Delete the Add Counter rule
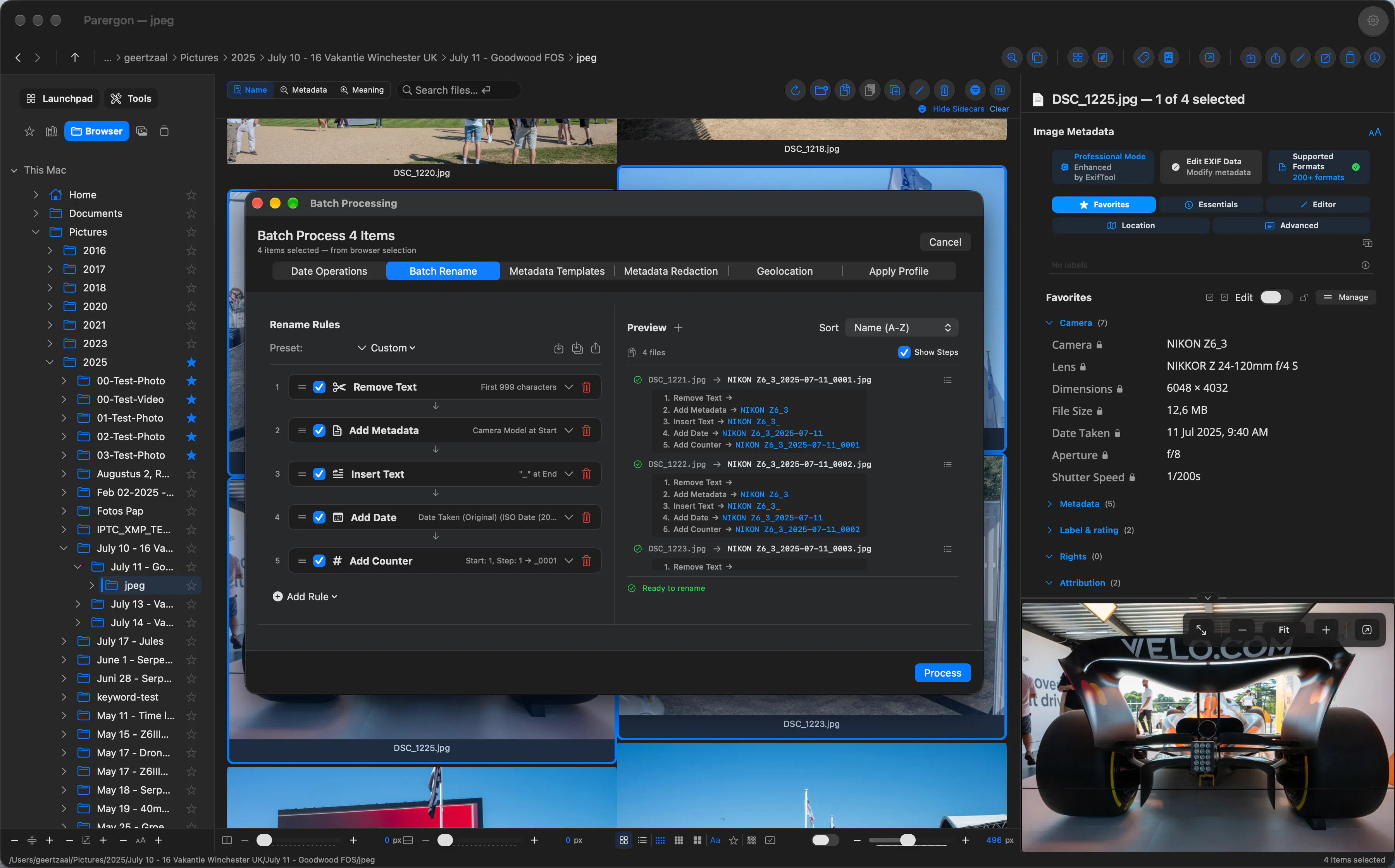1395x868 pixels. coord(586,561)
